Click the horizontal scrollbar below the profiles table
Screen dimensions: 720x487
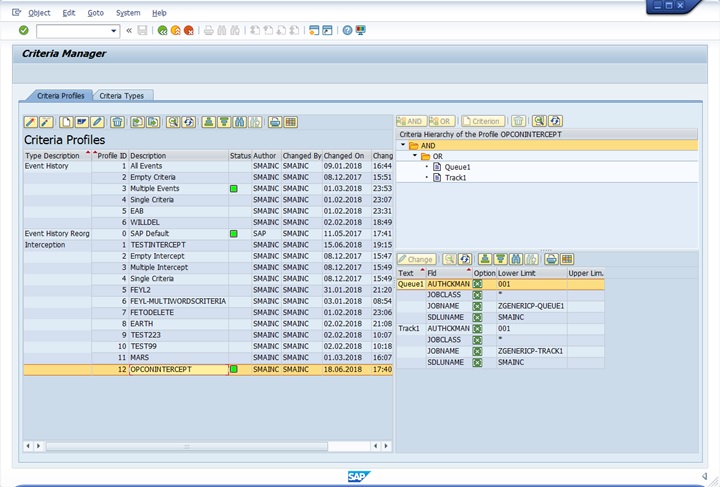pos(186,446)
